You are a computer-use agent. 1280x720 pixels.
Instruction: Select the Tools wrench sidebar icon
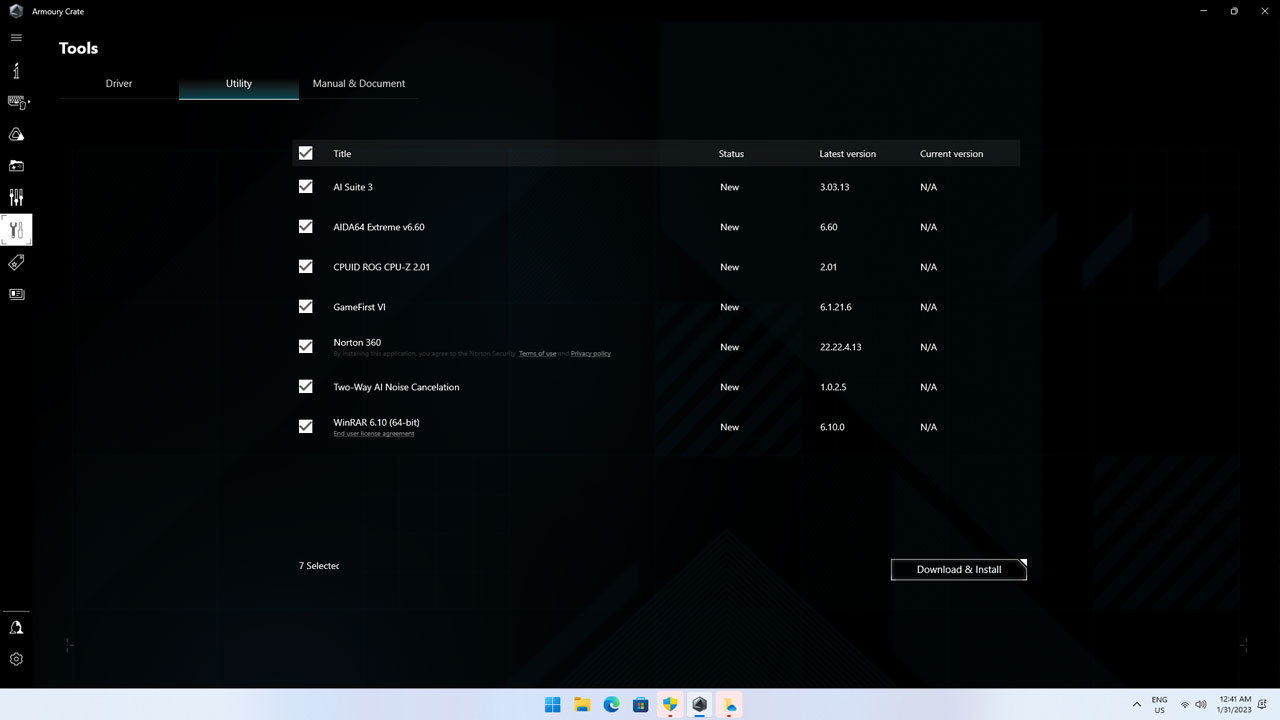coord(16,230)
